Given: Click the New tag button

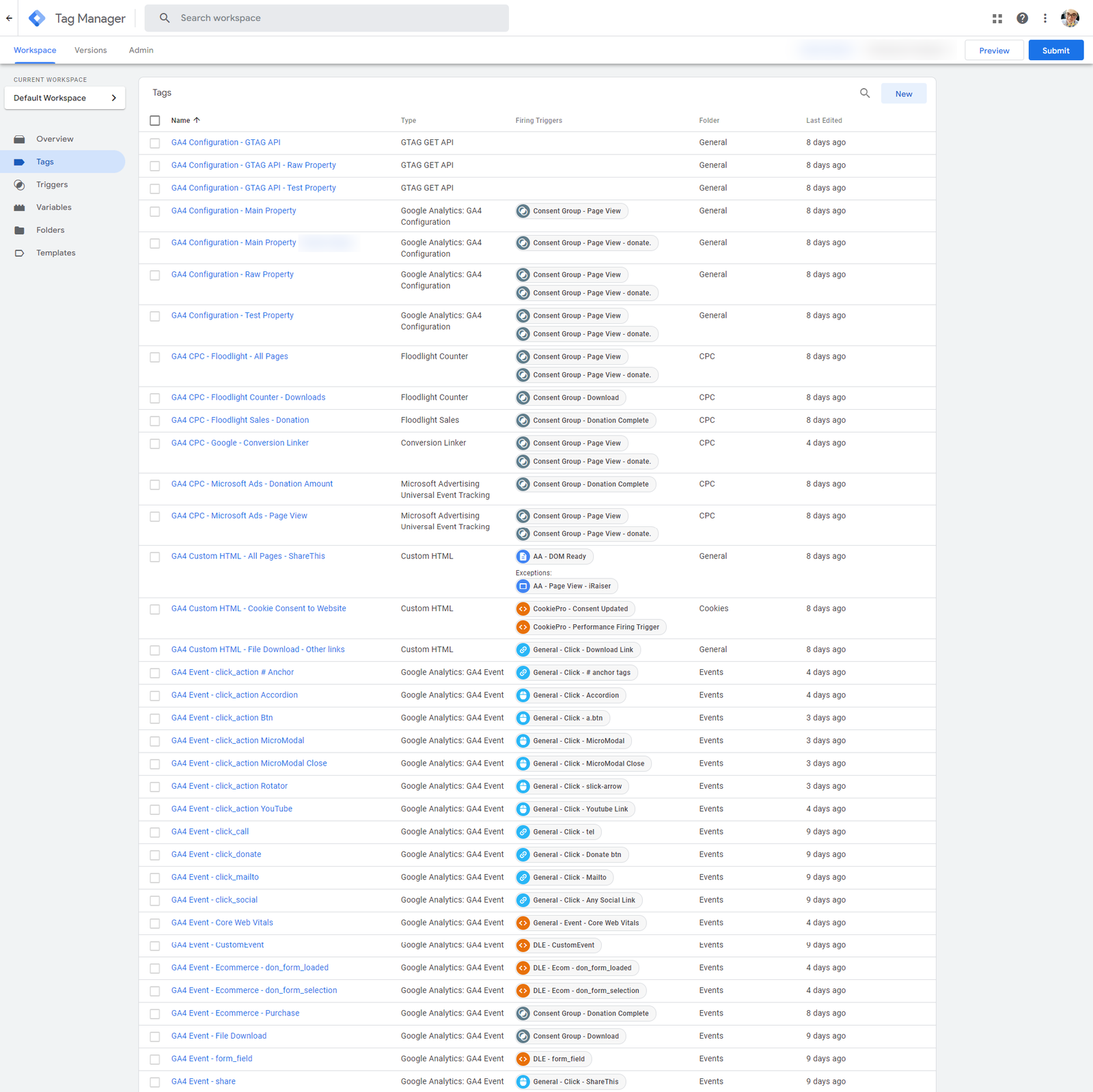Looking at the screenshot, I should click(903, 94).
